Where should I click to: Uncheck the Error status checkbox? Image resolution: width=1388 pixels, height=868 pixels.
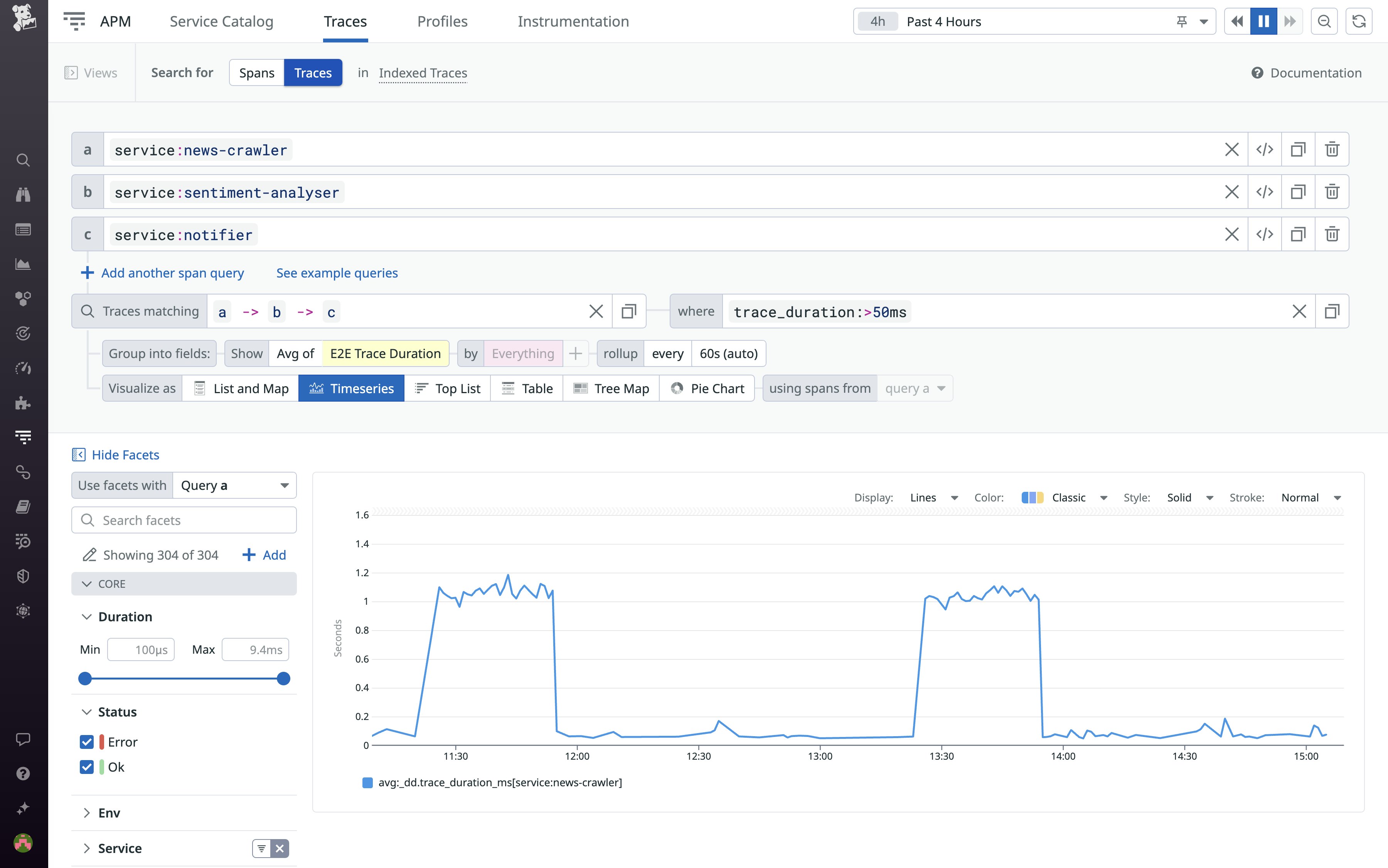pos(87,742)
